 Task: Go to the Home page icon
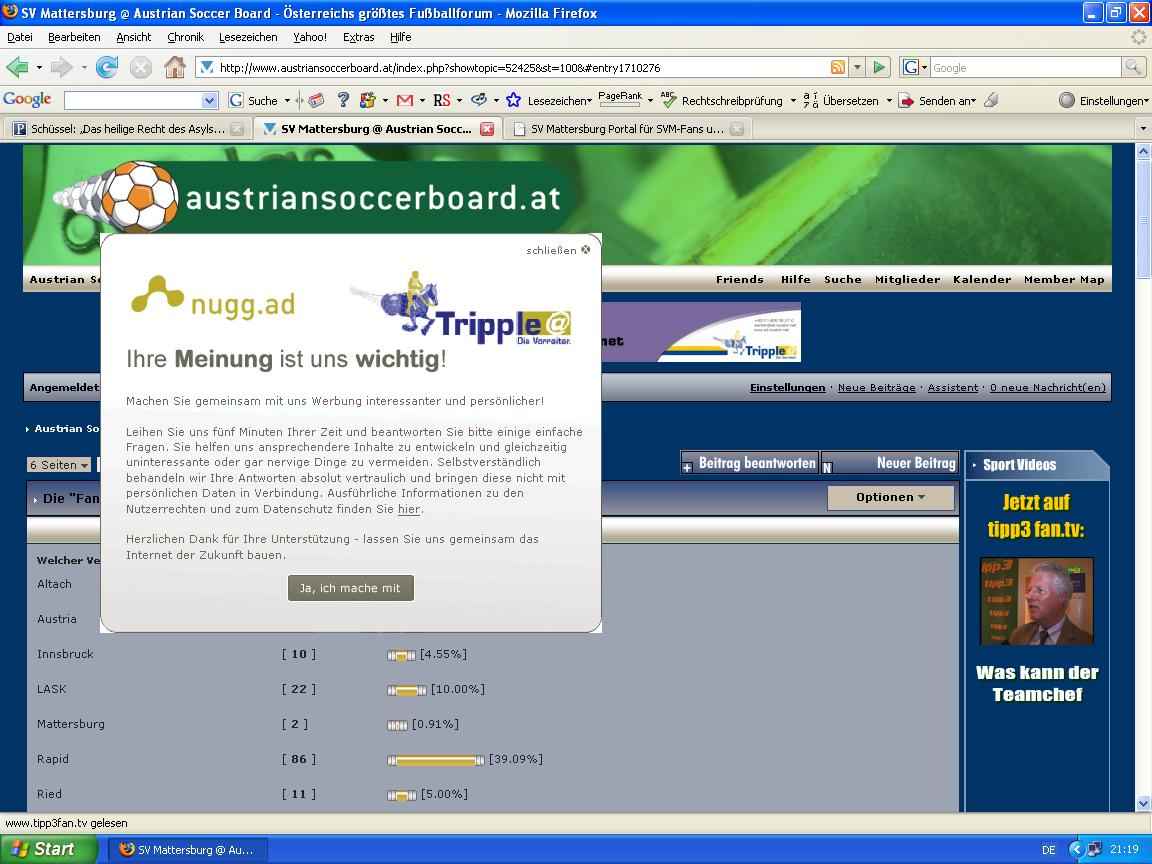(175, 68)
